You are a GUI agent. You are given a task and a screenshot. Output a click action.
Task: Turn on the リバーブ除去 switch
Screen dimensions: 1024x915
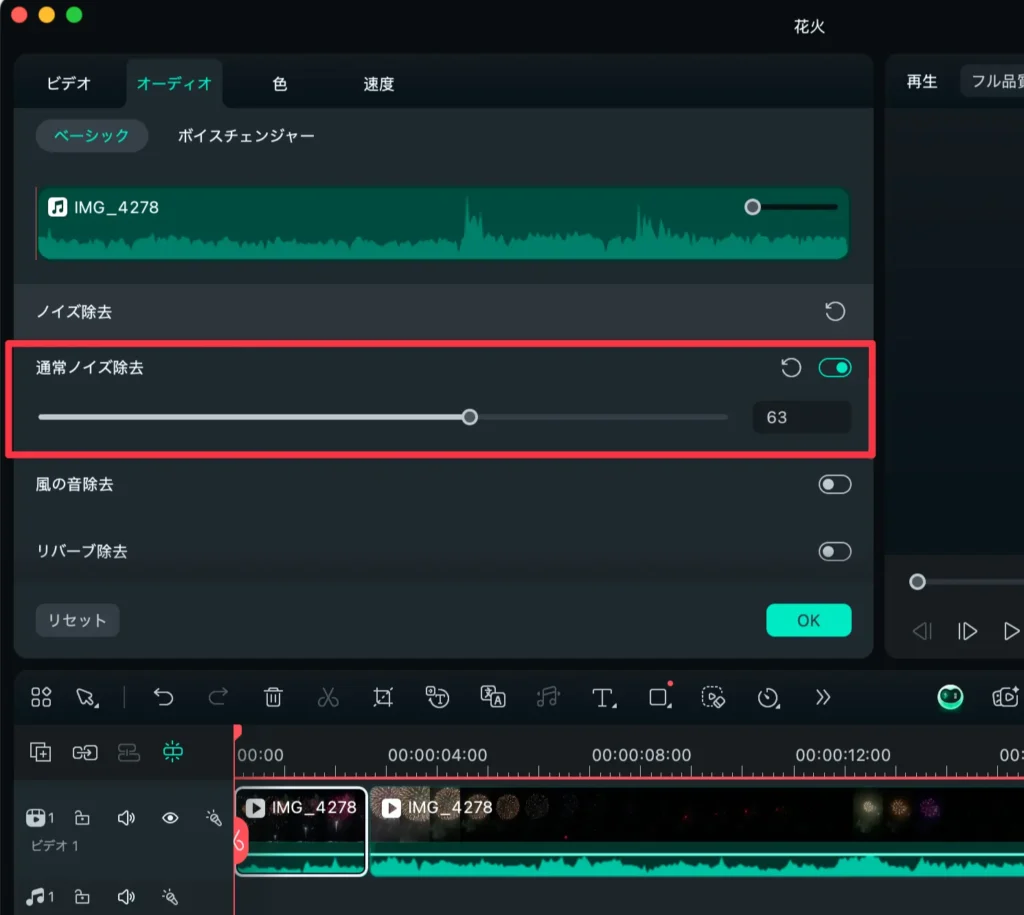[835, 552]
